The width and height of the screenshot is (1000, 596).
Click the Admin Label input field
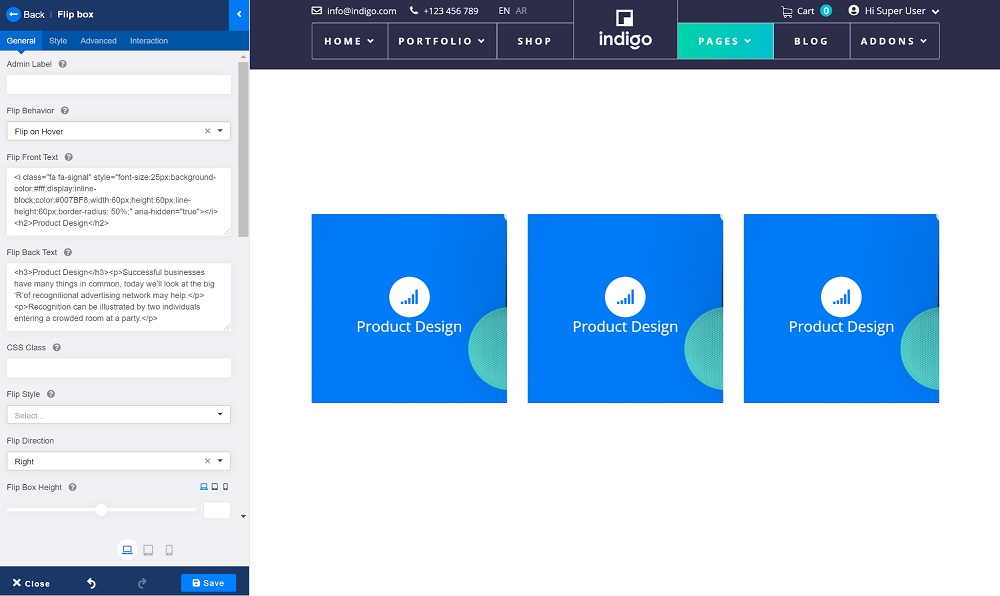tap(118, 84)
